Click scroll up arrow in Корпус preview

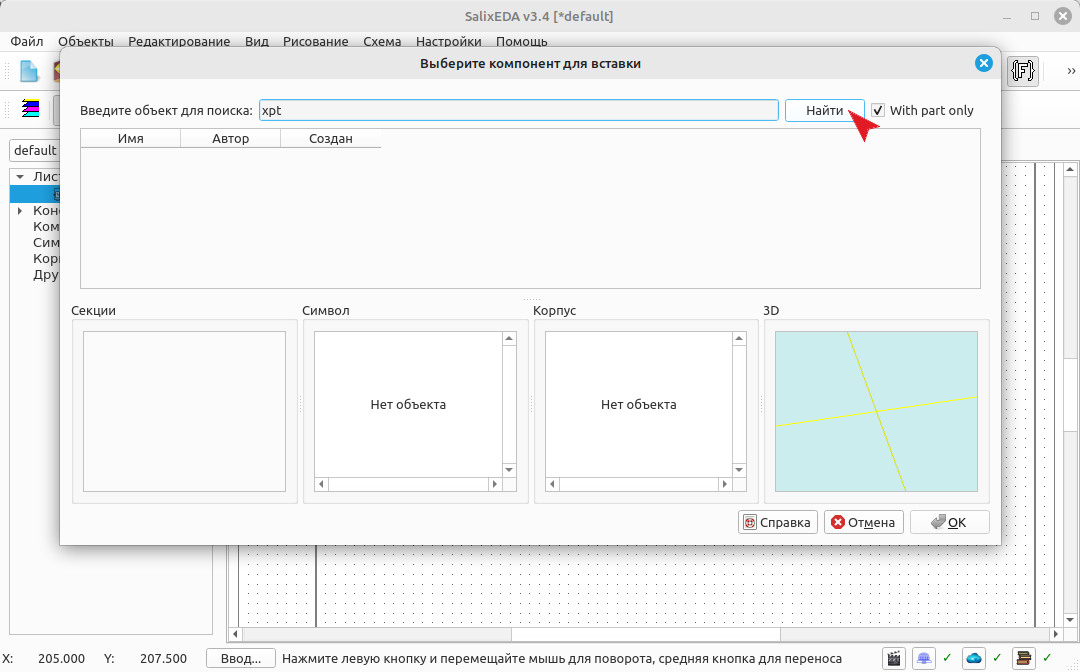click(739, 339)
